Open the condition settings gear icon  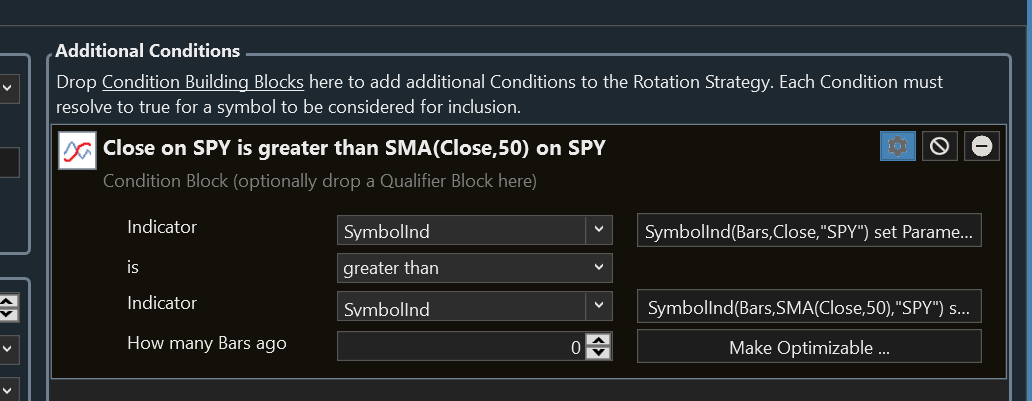(897, 146)
